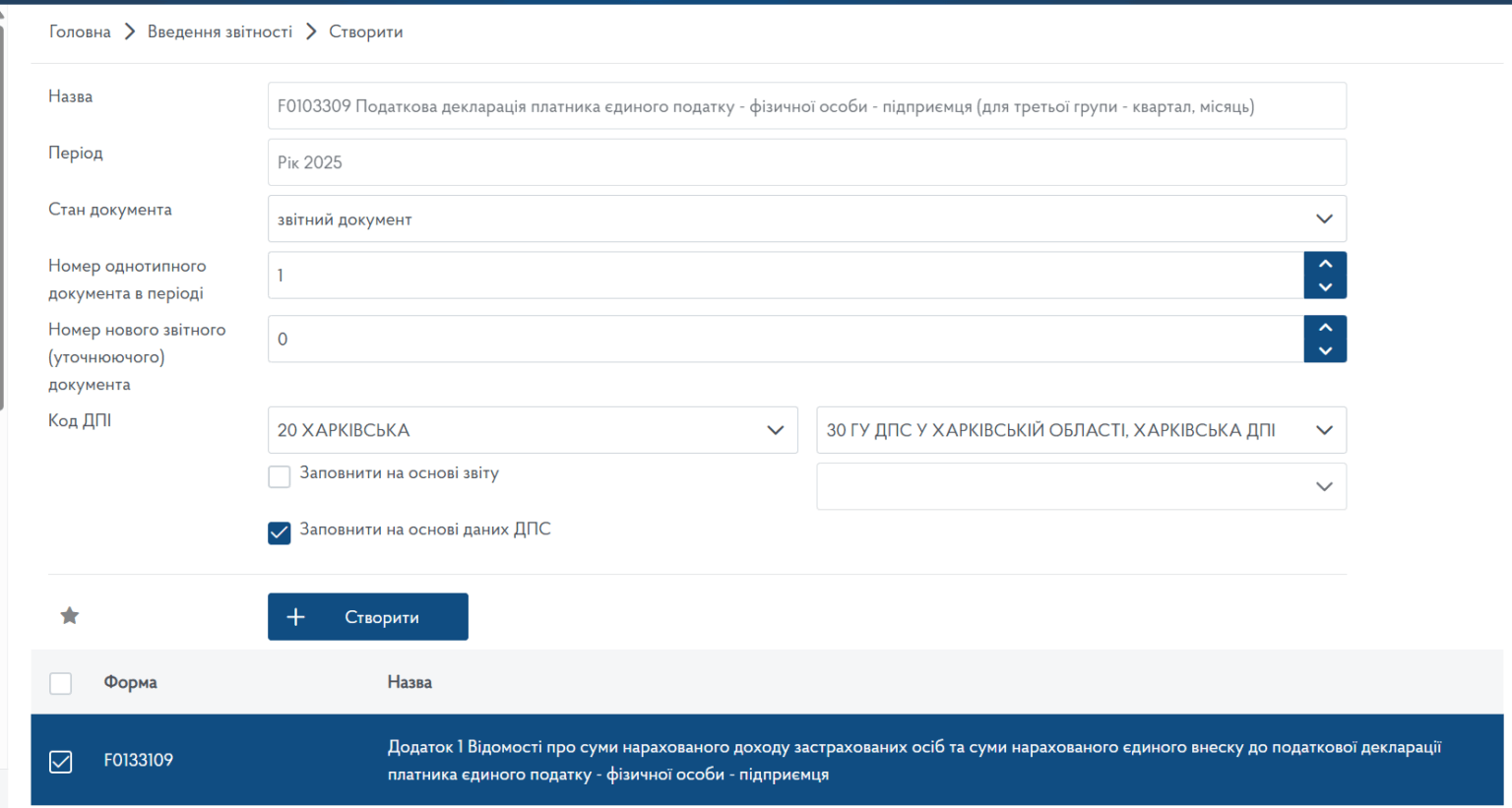Increase the Номер однотипного документа value
1512x808 pixels.
point(1325,264)
